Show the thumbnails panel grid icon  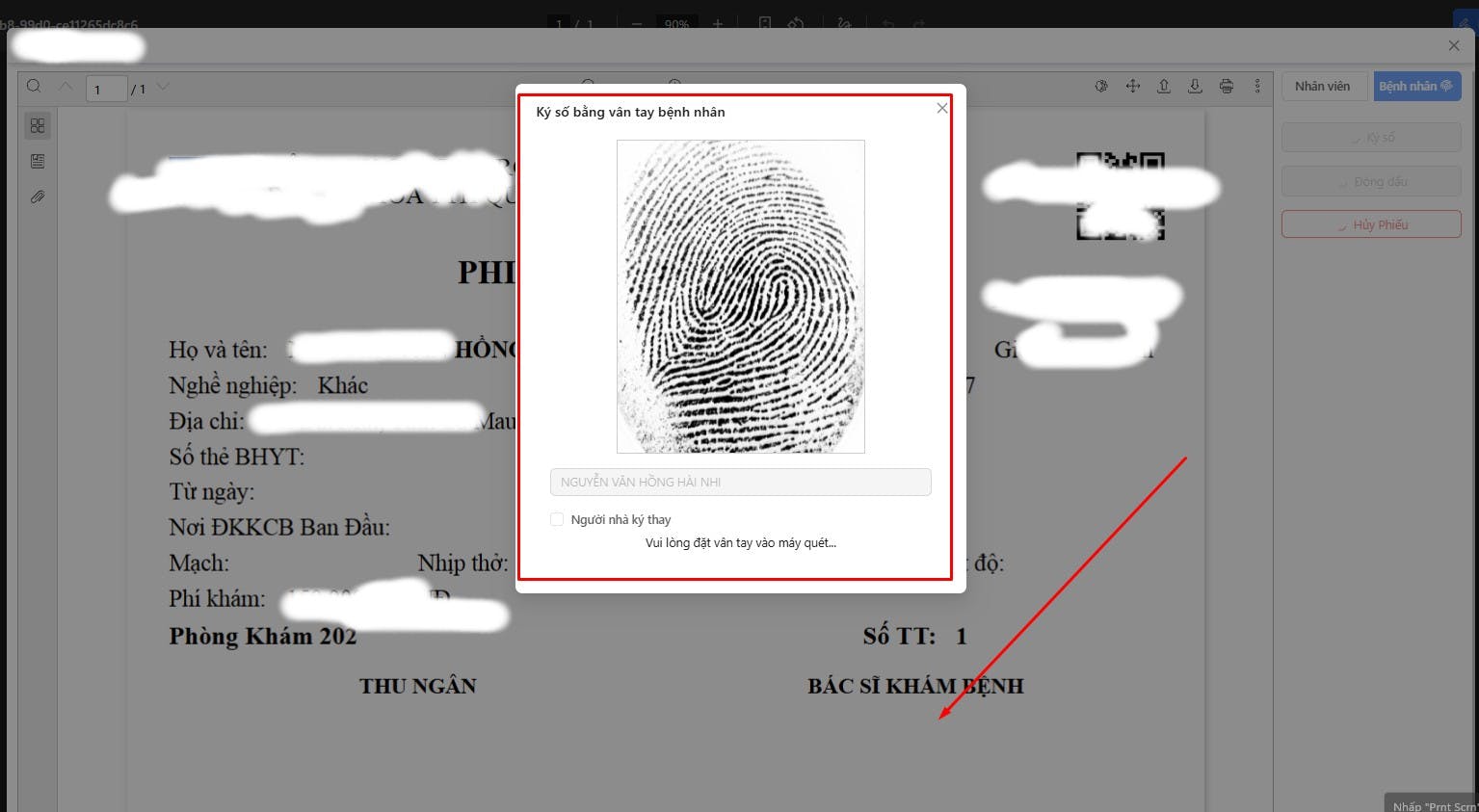[38, 126]
